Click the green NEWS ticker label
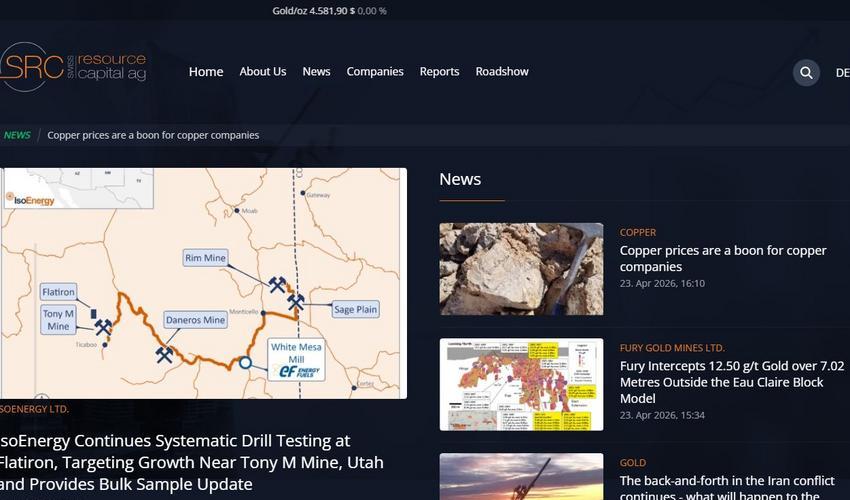The image size is (850, 500). 17,135
